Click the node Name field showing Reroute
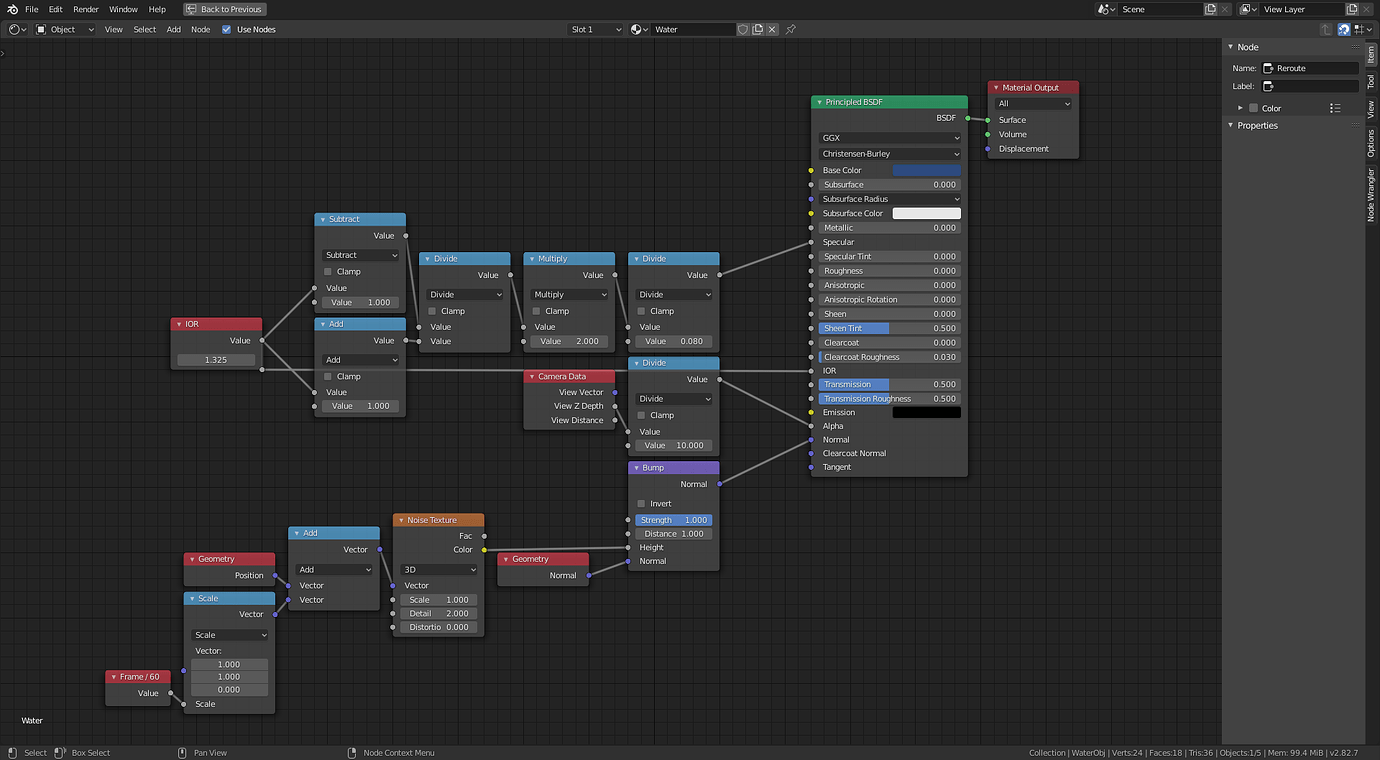1380x760 pixels. tap(1310, 68)
